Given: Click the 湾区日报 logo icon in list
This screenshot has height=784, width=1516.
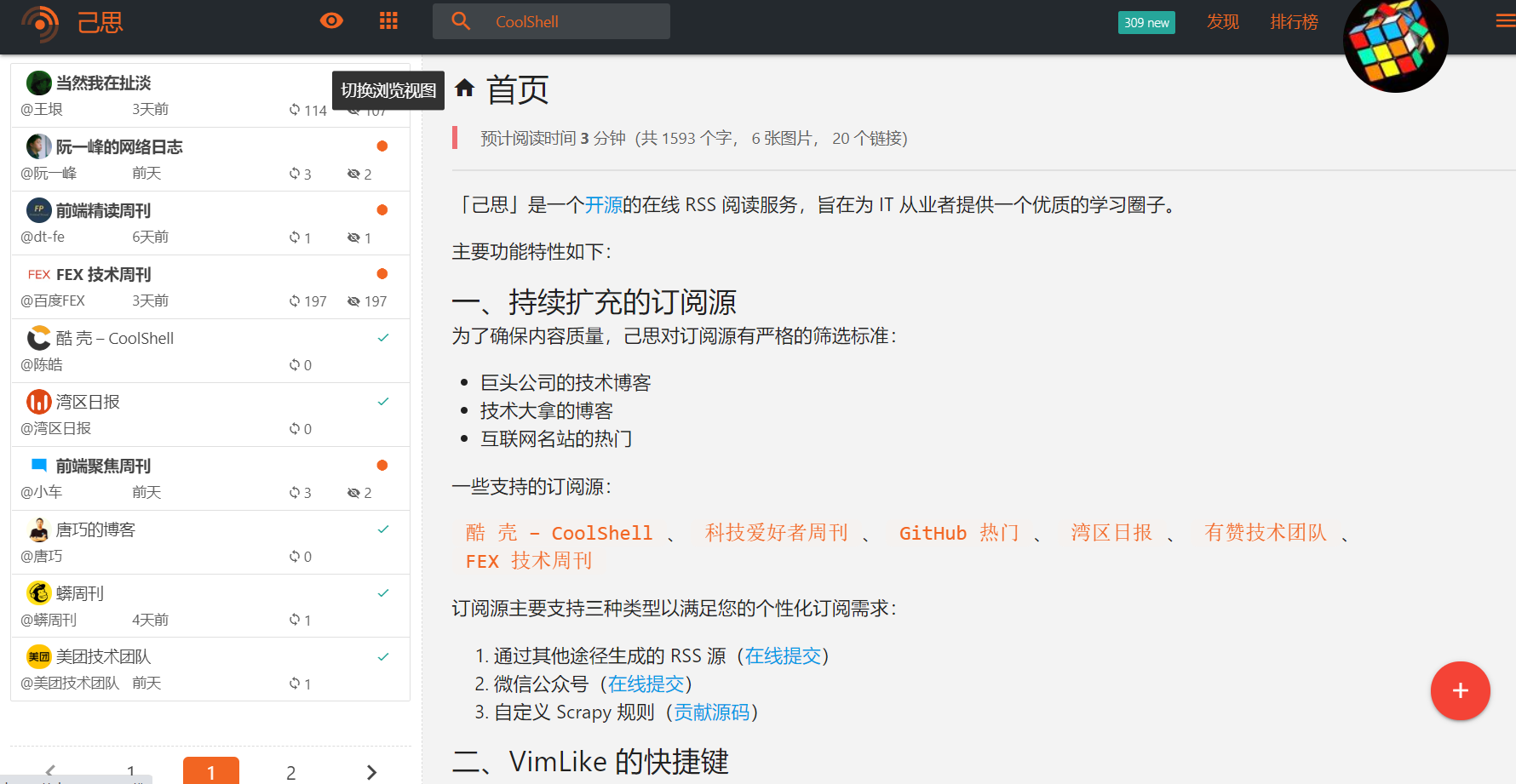Looking at the screenshot, I should click(38, 401).
